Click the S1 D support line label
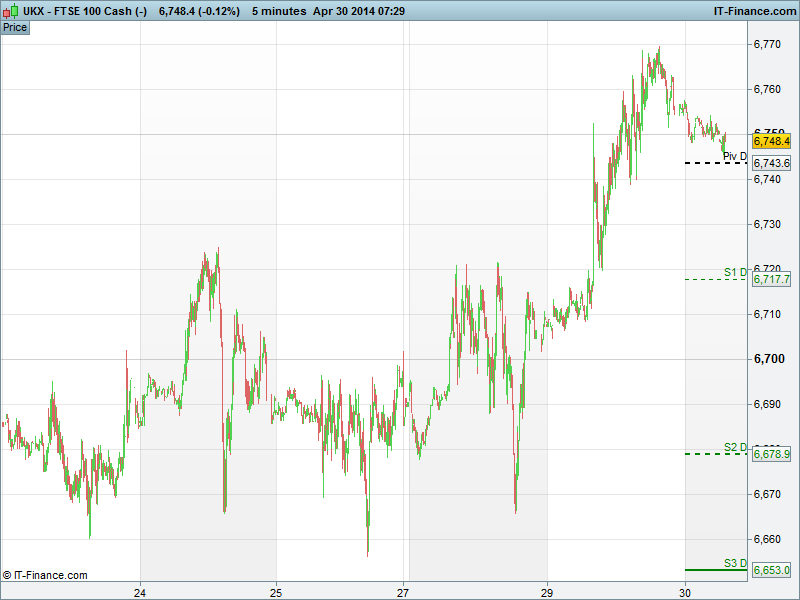 [735, 272]
